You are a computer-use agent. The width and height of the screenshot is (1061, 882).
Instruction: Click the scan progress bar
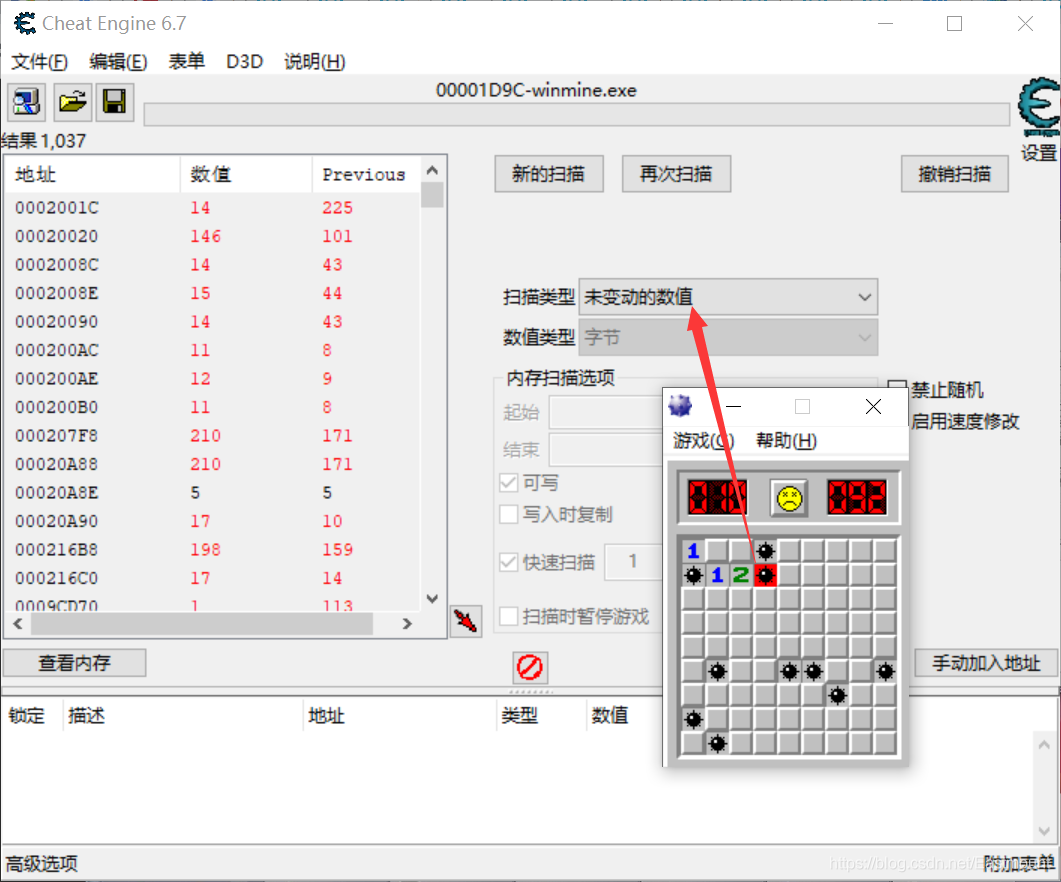tap(577, 114)
